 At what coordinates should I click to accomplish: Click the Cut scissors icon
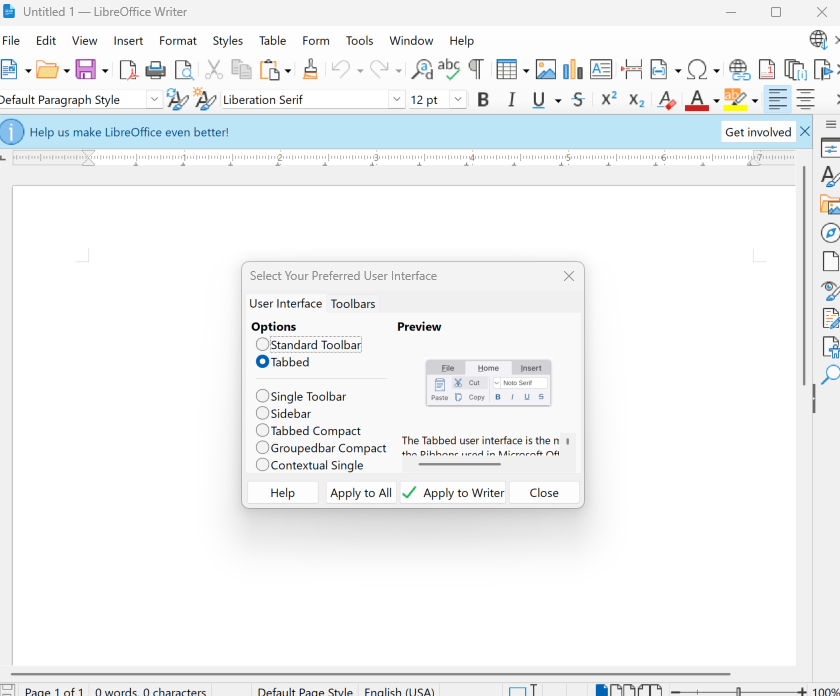213,70
